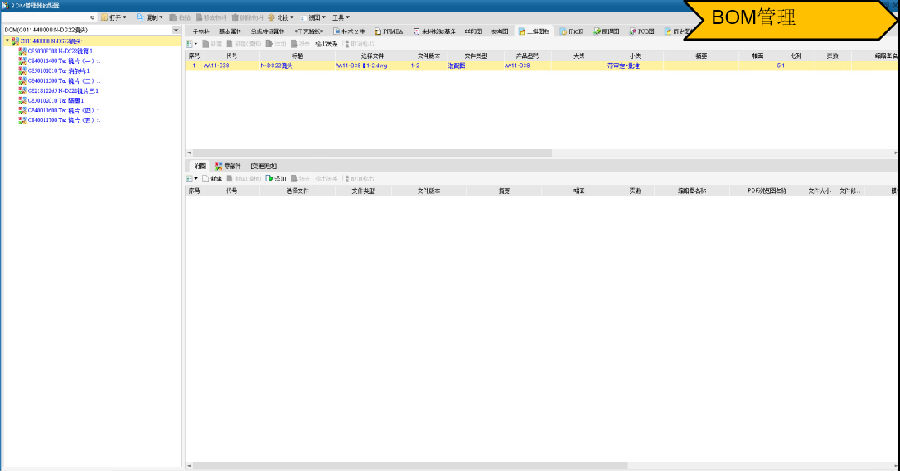Open the 工具 menu in top toolbar
This screenshot has height=471, width=900.
(340, 18)
